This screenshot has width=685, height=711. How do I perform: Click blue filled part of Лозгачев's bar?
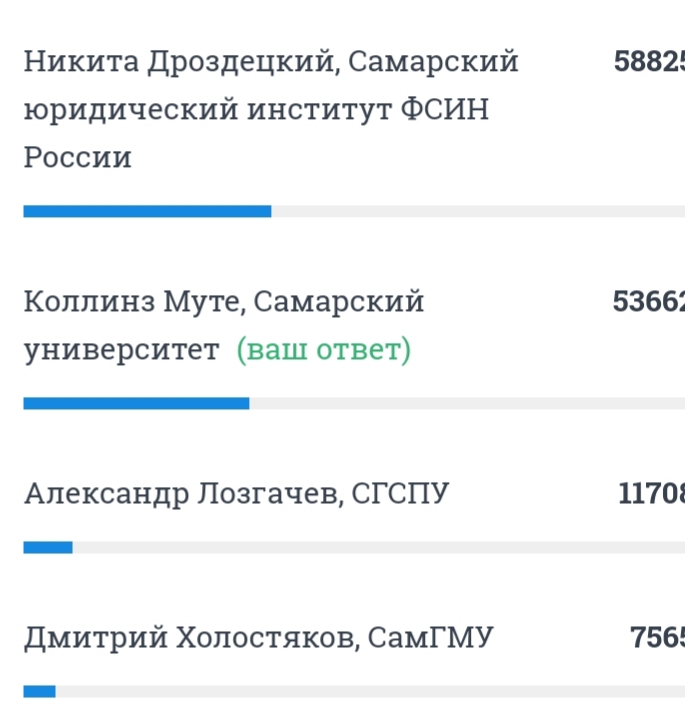click(48, 547)
